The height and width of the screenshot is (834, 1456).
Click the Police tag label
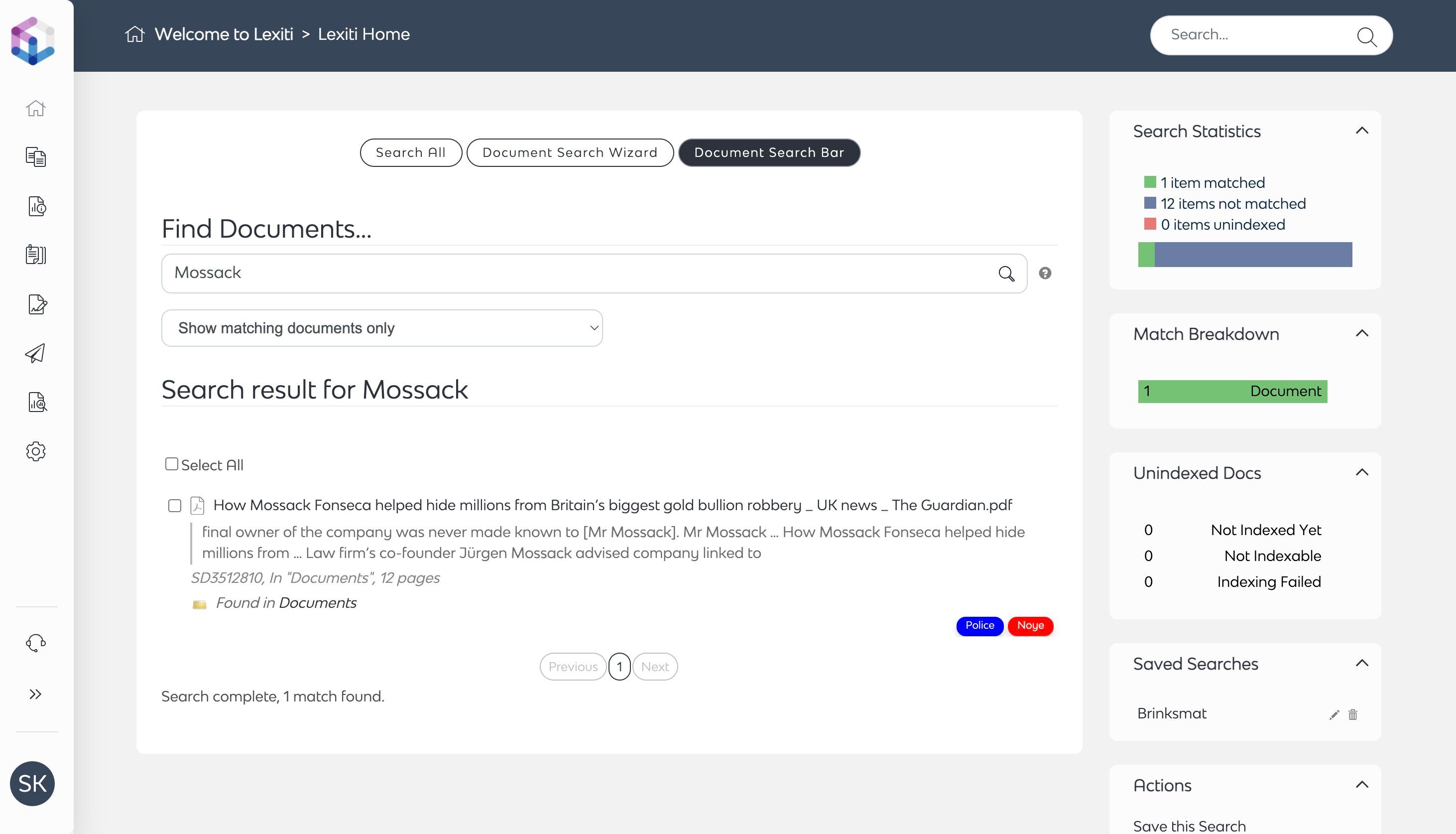click(x=979, y=626)
